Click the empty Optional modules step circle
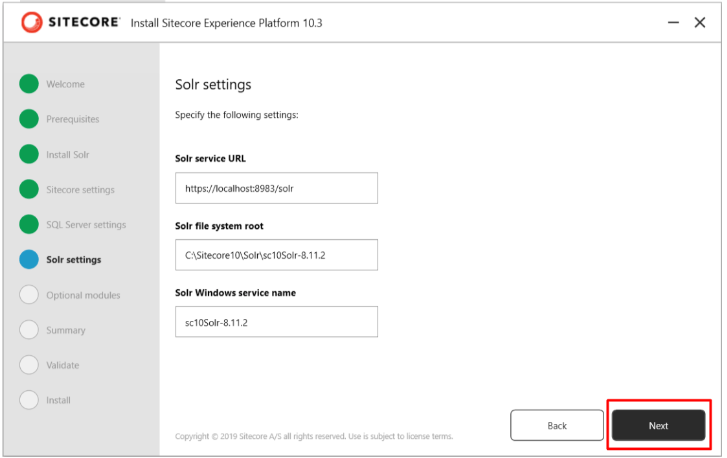The height and width of the screenshot is (458, 727). [29, 295]
